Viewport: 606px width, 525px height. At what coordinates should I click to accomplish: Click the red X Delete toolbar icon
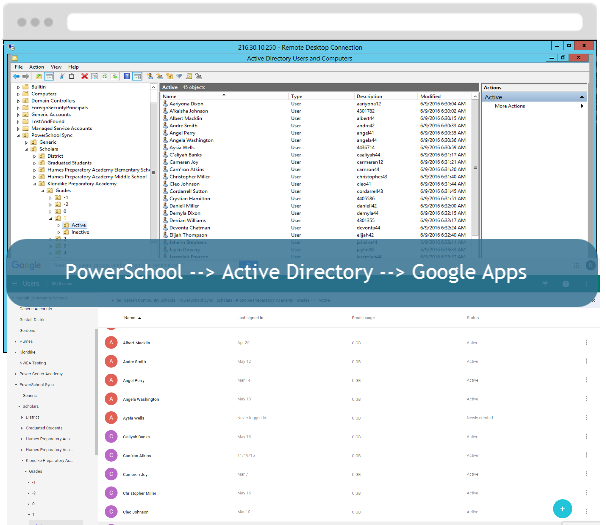click(84, 77)
